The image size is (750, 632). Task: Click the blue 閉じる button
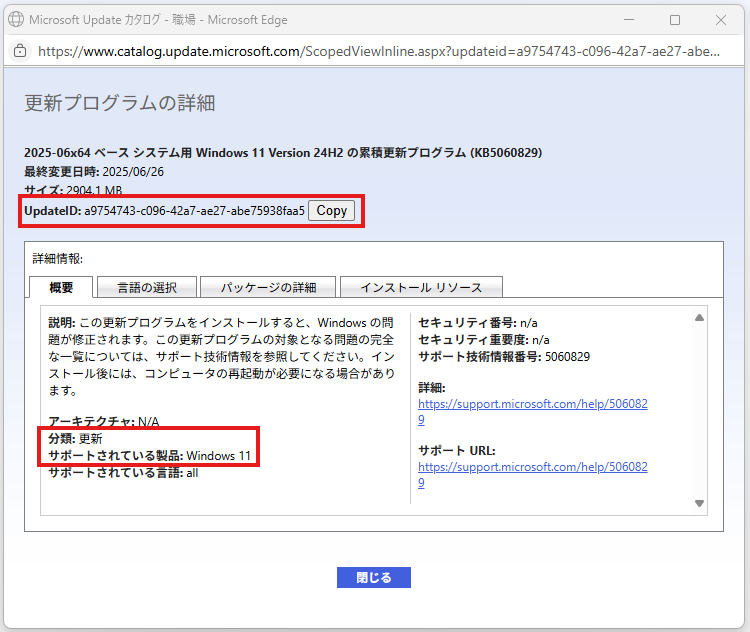pyautogui.click(x=374, y=577)
